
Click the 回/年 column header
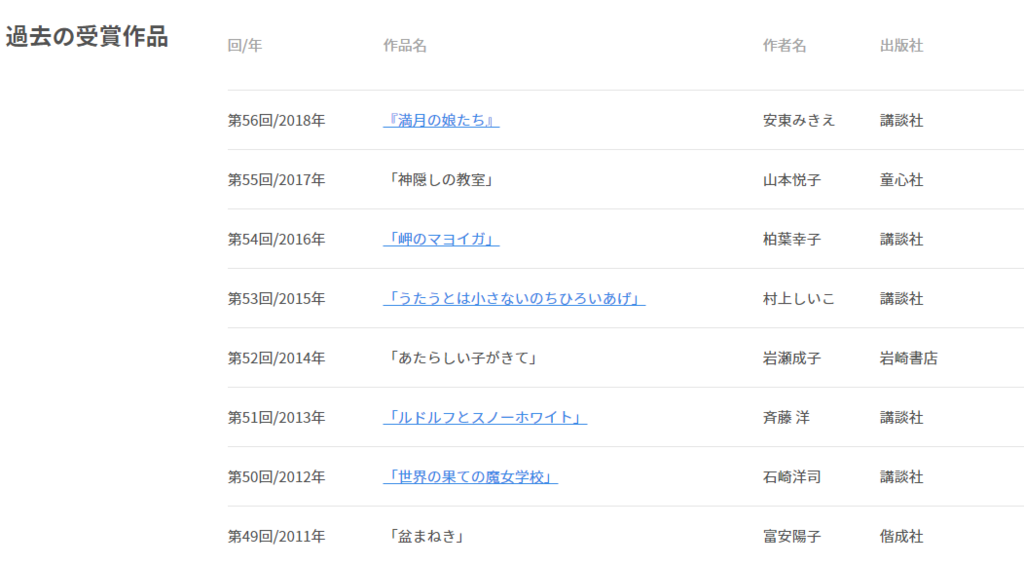245,46
